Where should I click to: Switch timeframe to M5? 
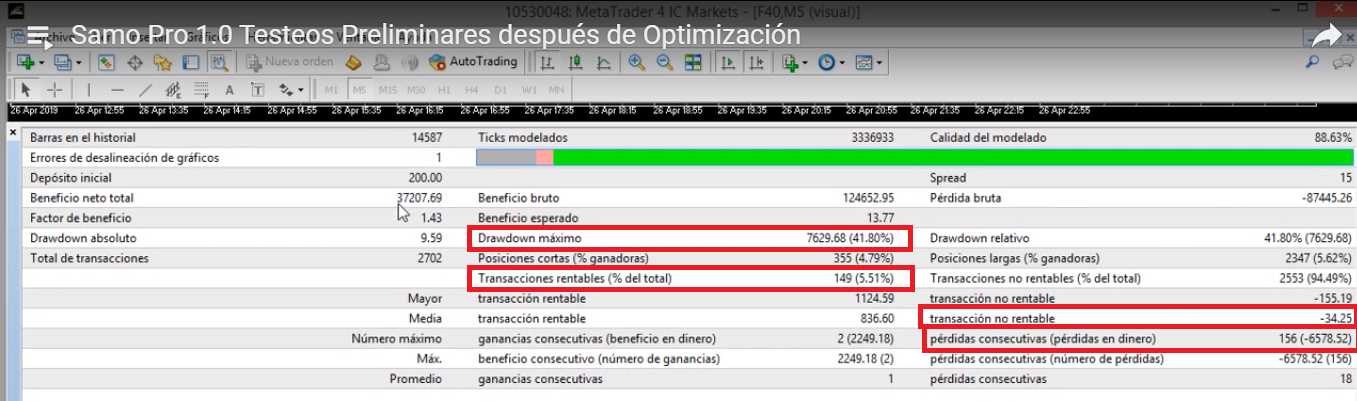coord(359,89)
